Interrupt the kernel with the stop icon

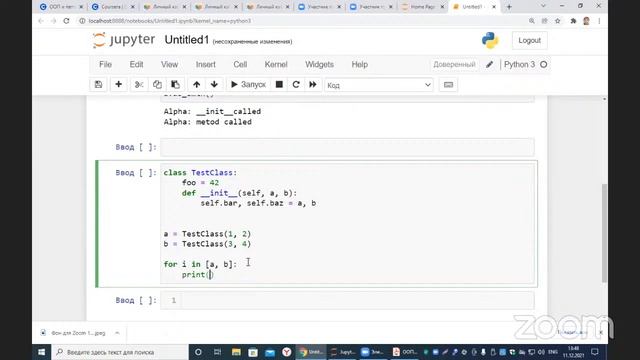[x=279, y=84]
